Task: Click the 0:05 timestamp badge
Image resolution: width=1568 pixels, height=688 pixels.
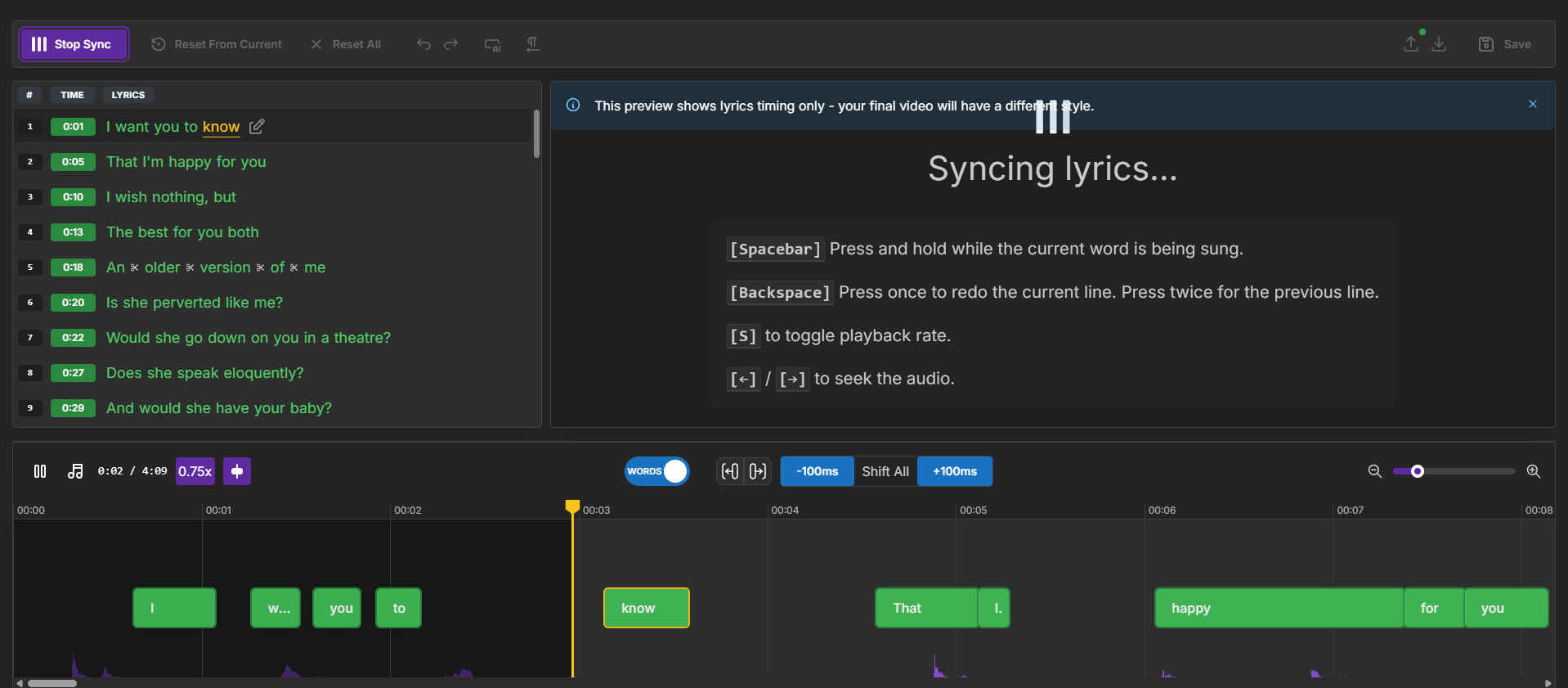Action: 73,162
